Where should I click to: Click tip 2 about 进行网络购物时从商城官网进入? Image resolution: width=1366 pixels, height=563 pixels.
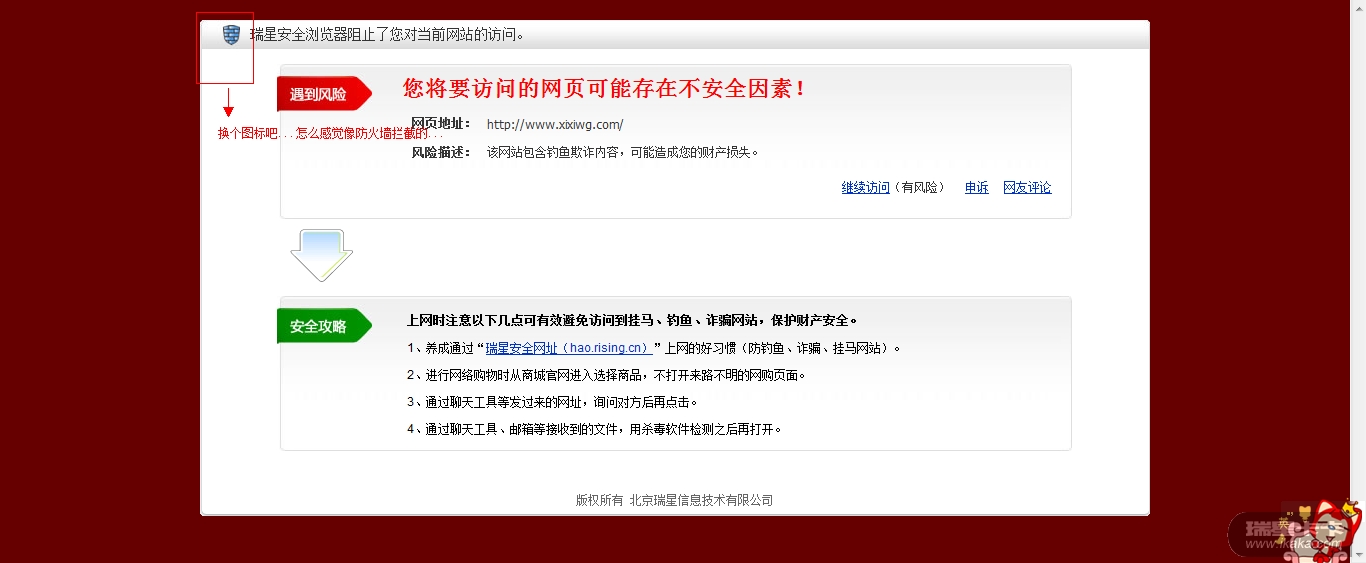coord(606,375)
